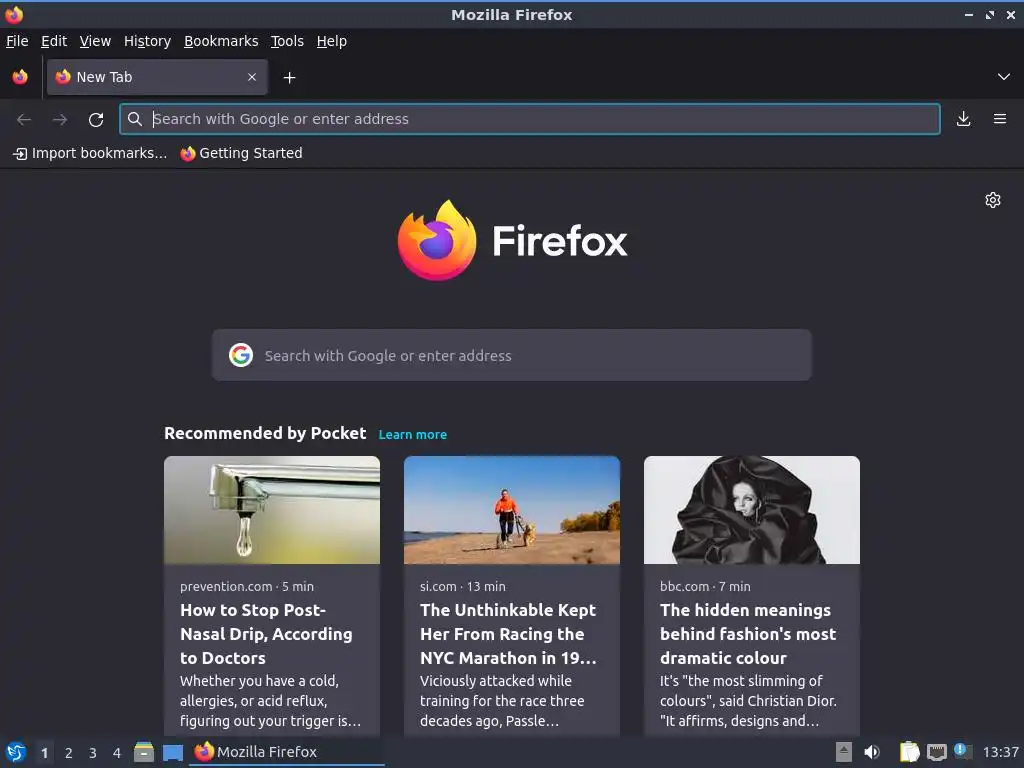1024x768 pixels.
Task: Click prevention.com · 5 min source text
Action: click(247, 586)
